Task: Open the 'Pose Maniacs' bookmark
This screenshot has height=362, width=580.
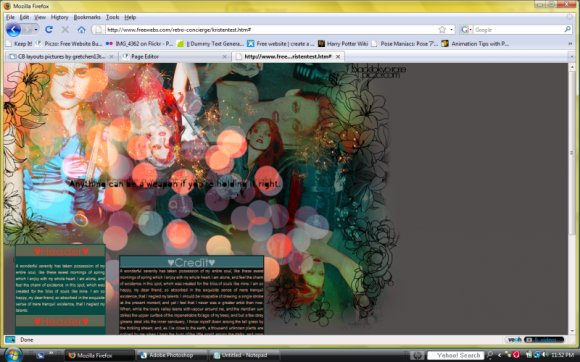Action: tap(404, 44)
